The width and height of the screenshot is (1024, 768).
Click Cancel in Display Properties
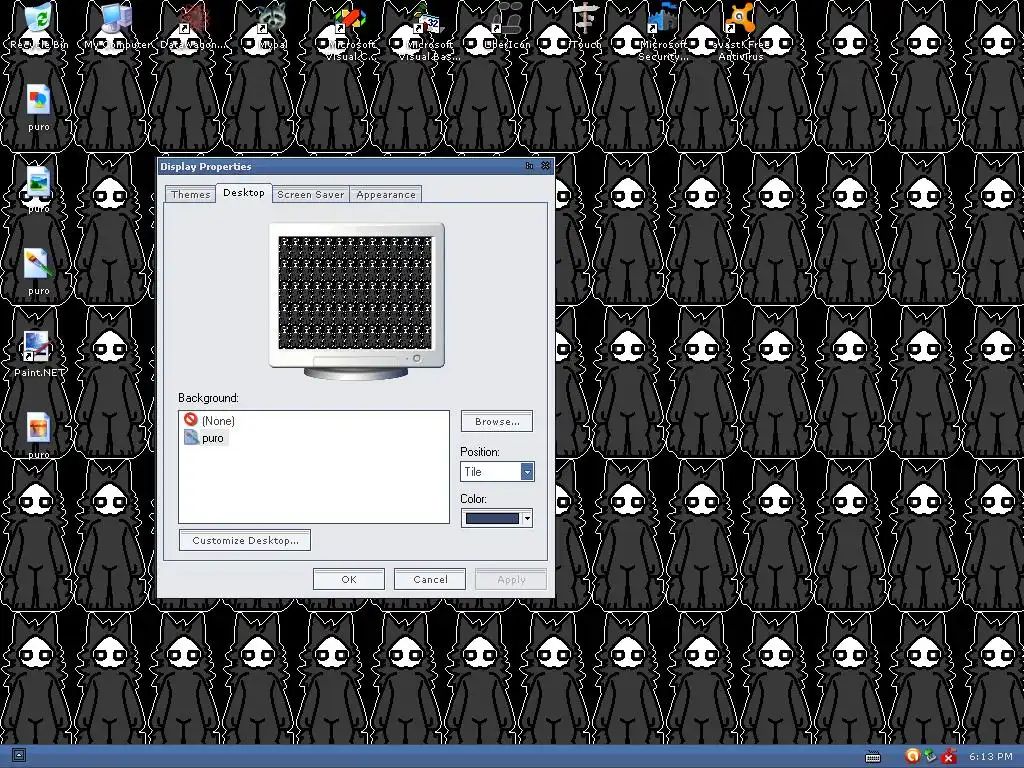click(430, 579)
